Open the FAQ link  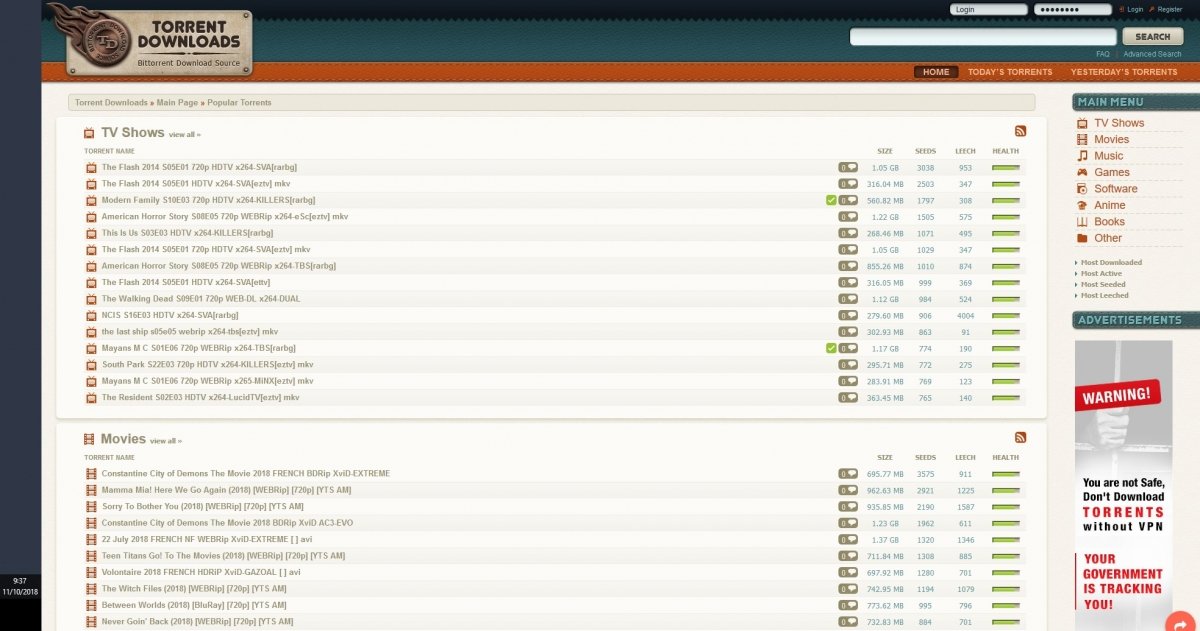point(1103,54)
